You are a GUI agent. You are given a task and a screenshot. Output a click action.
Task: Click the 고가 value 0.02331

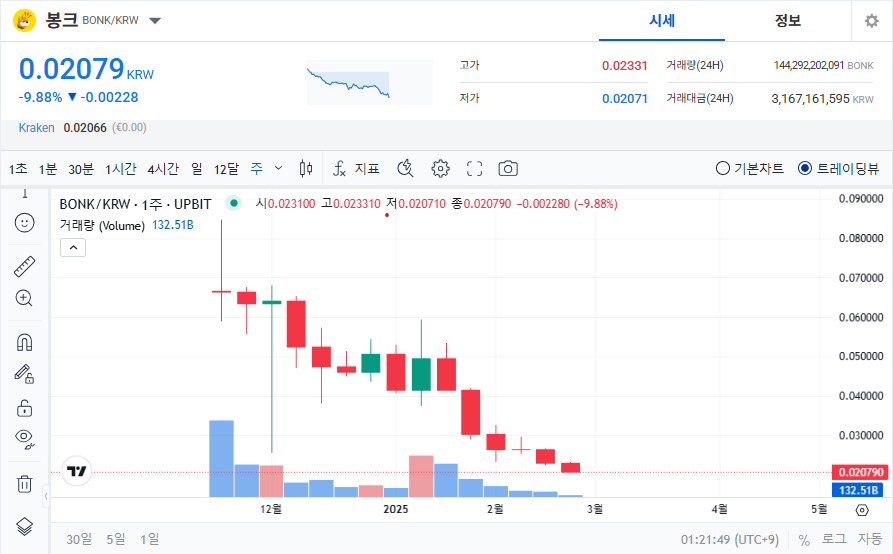pos(625,66)
